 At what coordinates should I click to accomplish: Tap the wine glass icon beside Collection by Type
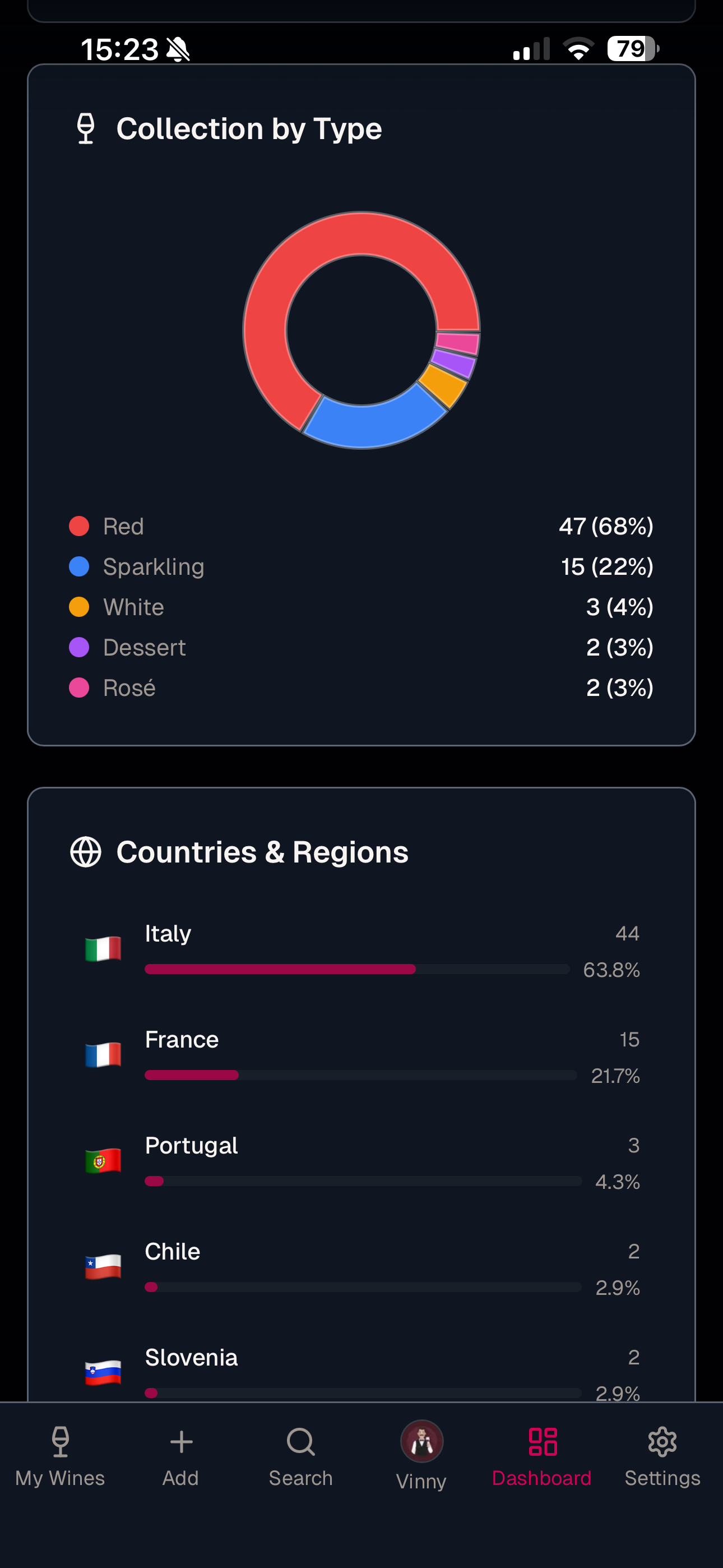click(86, 128)
